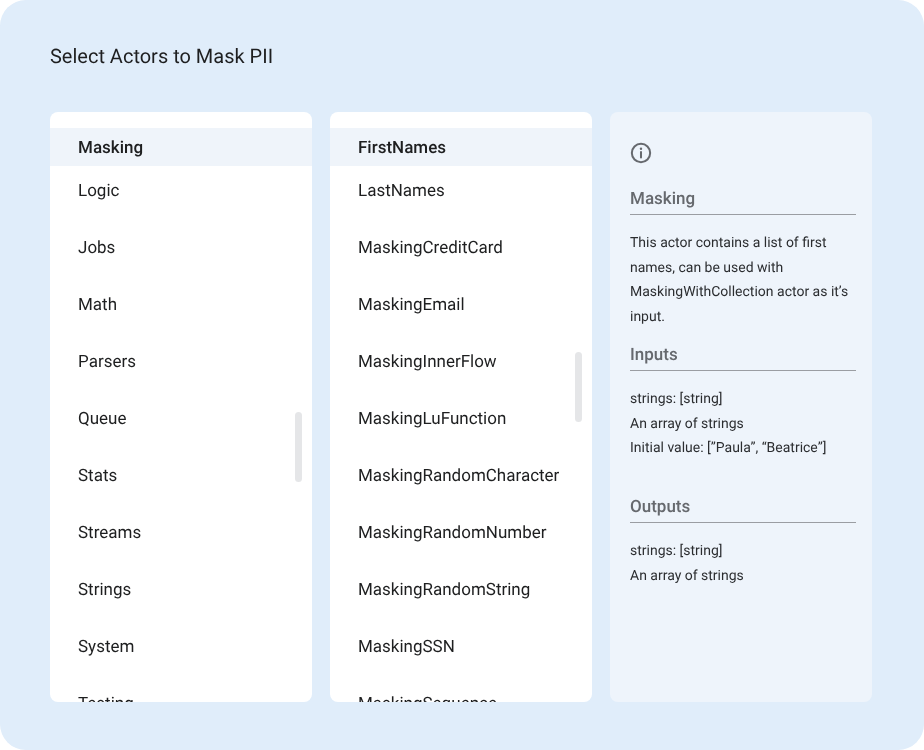Image resolution: width=924 pixels, height=750 pixels.
Task: Click the Masking heading in details panel
Action: (662, 199)
